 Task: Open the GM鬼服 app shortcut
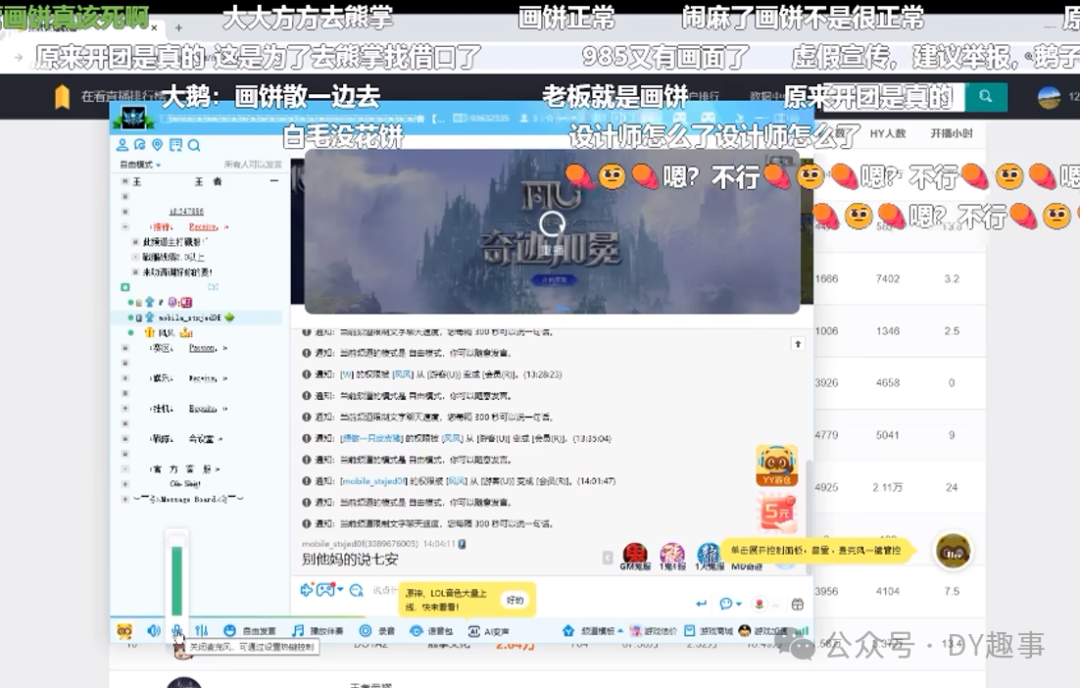[x=635, y=556]
